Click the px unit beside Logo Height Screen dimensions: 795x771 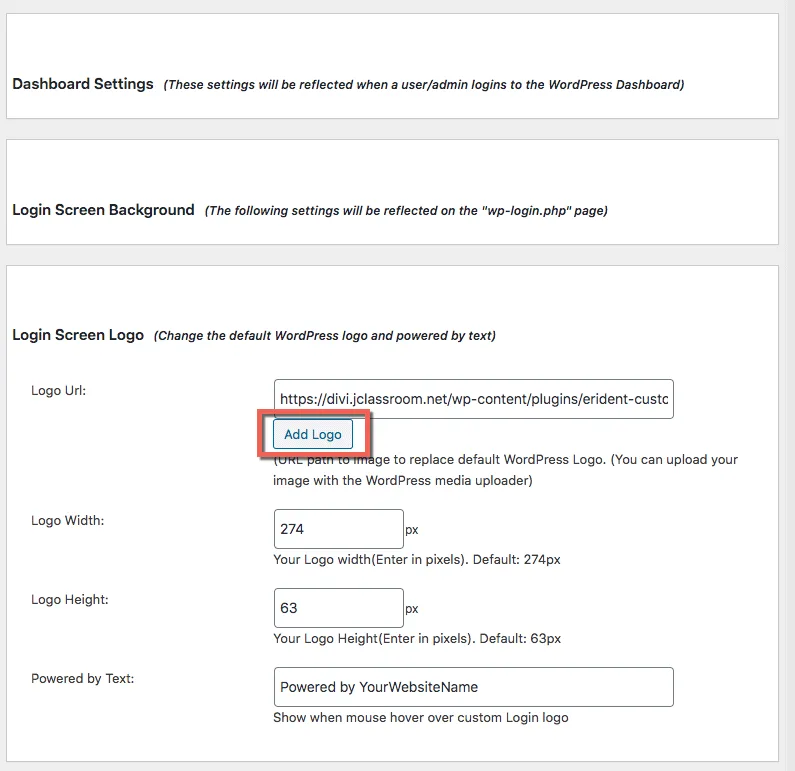pyautogui.click(x=412, y=608)
